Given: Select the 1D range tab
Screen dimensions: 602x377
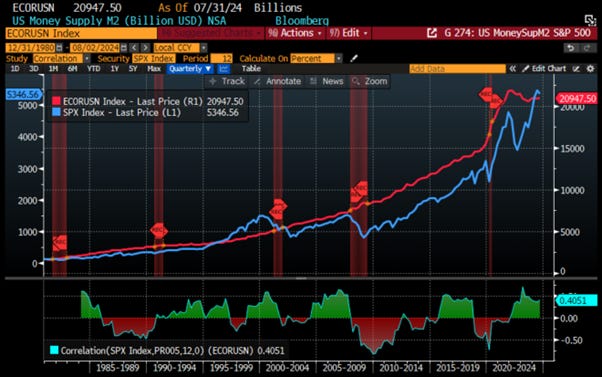Looking at the screenshot, I should 15,69.
